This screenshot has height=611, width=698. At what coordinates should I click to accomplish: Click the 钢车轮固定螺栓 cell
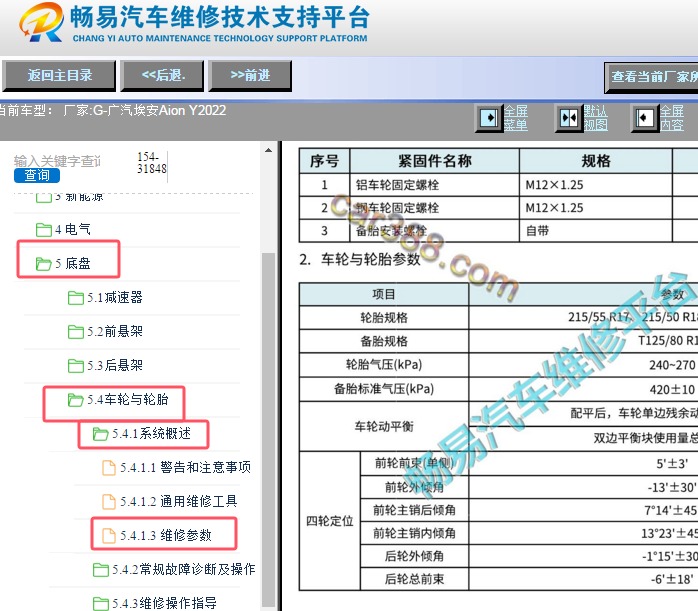(434, 208)
